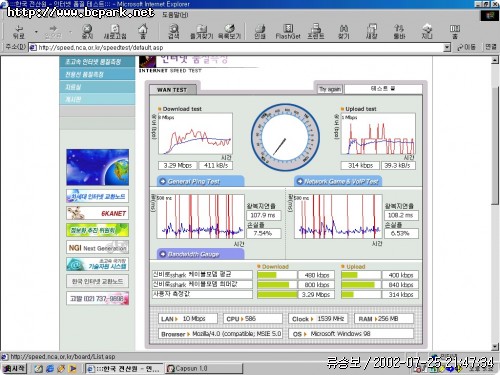
Task: Click the Stop toolbar icon
Action: [x=87, y=31]
